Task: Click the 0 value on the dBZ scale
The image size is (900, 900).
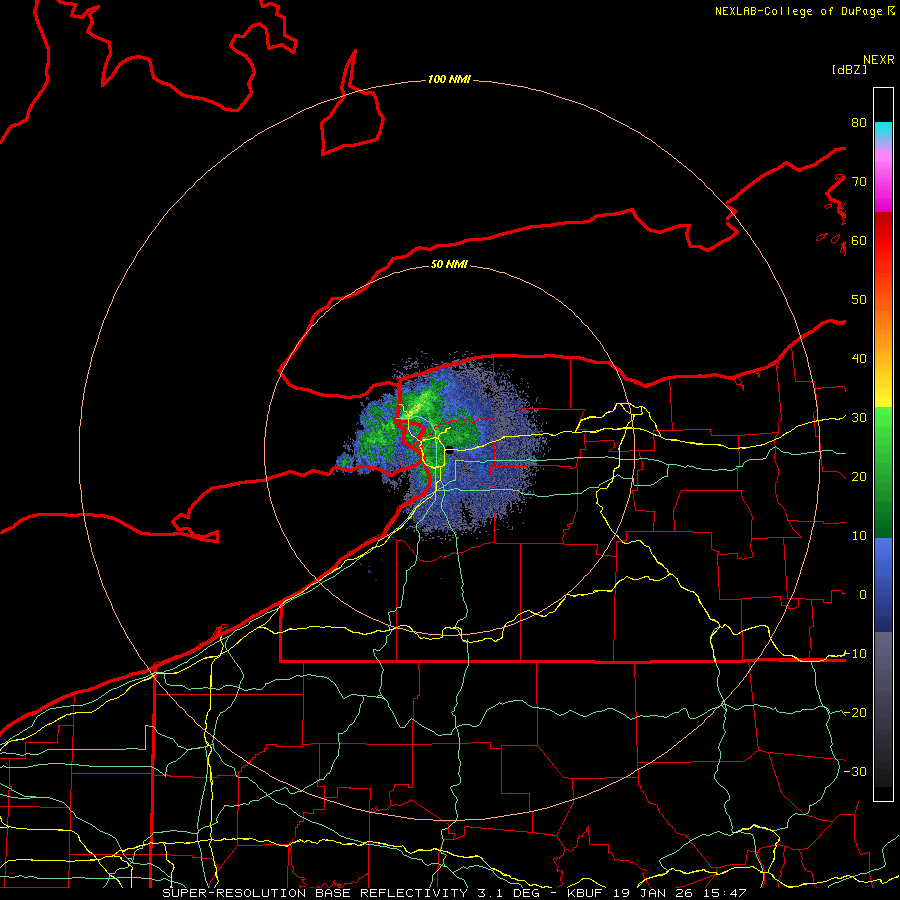Action: (x=863, y=595)
